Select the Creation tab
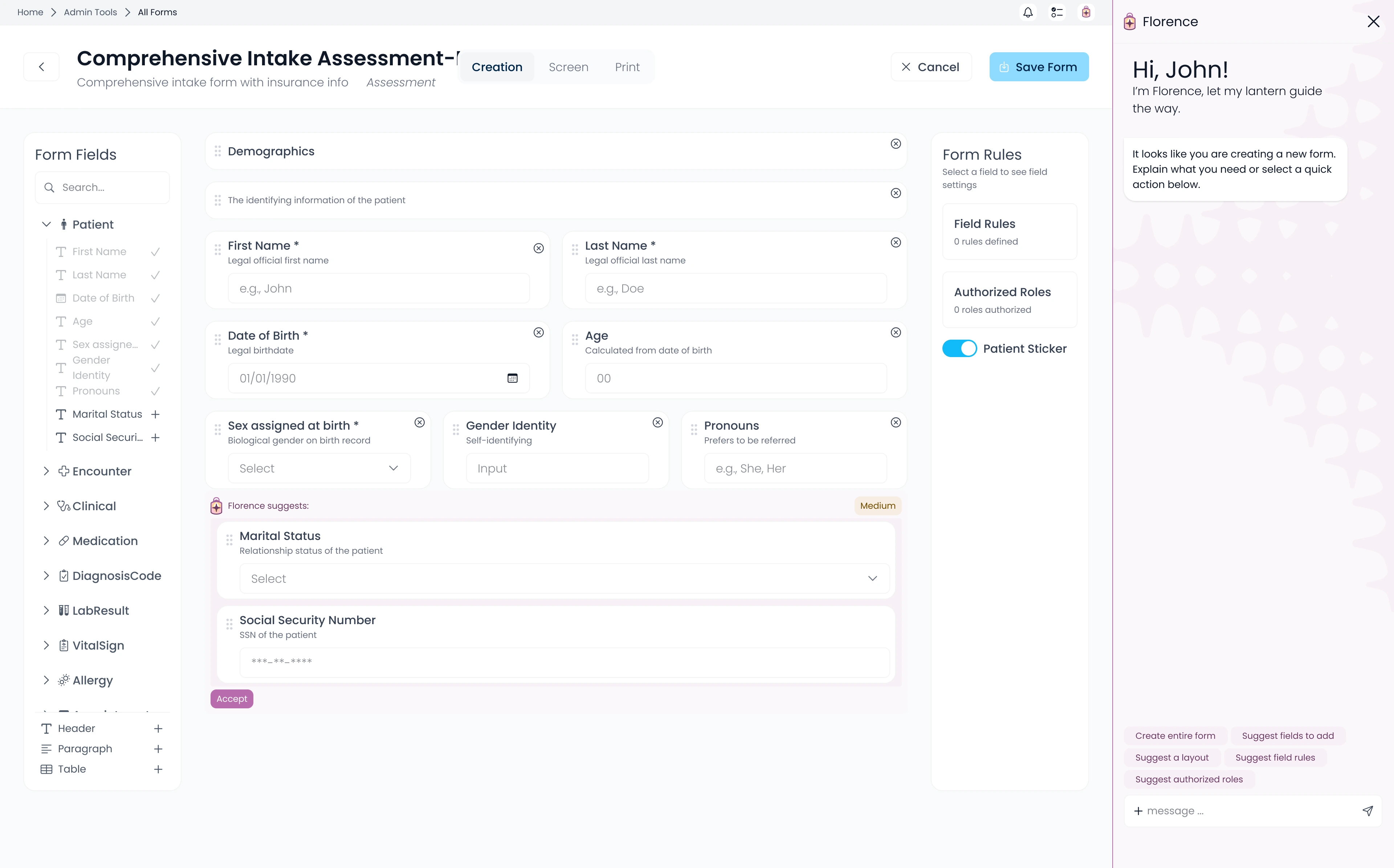 click(x=497, y=67)
